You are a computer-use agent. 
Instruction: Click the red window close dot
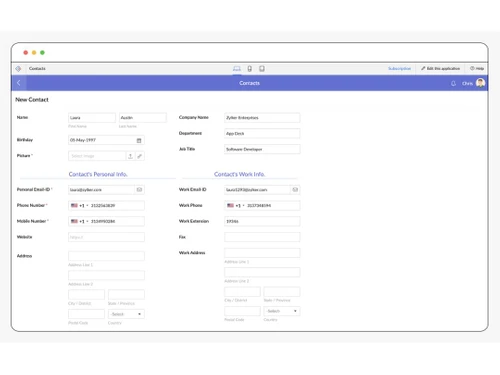26,53
